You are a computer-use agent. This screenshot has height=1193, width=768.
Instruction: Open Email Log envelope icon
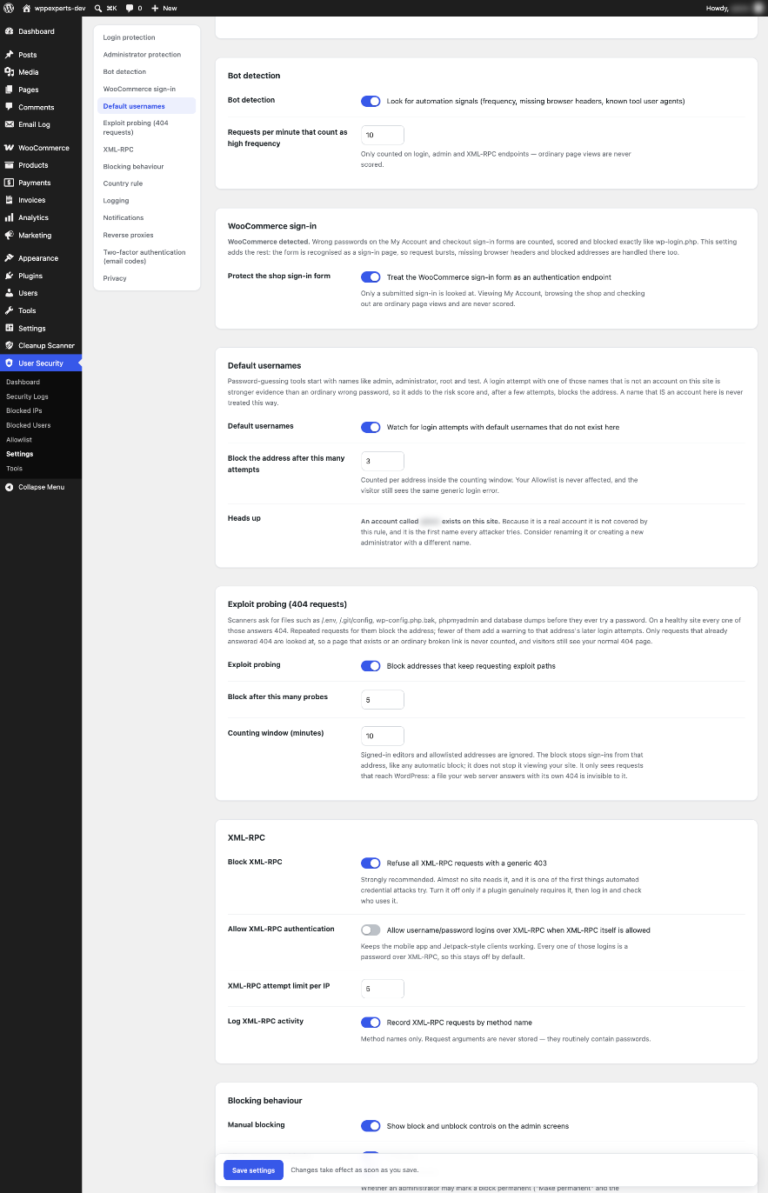pyautogui.click(x=9, y=124)
